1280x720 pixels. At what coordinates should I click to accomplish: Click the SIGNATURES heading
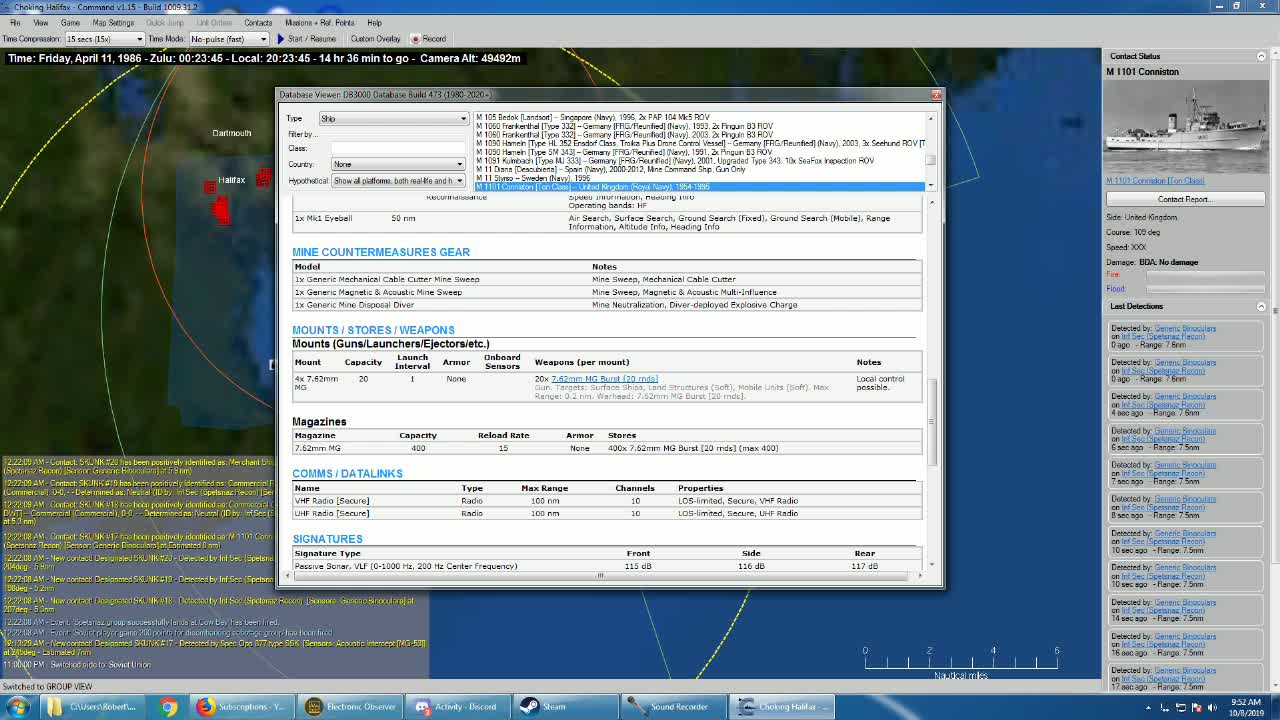coord(327,539)
